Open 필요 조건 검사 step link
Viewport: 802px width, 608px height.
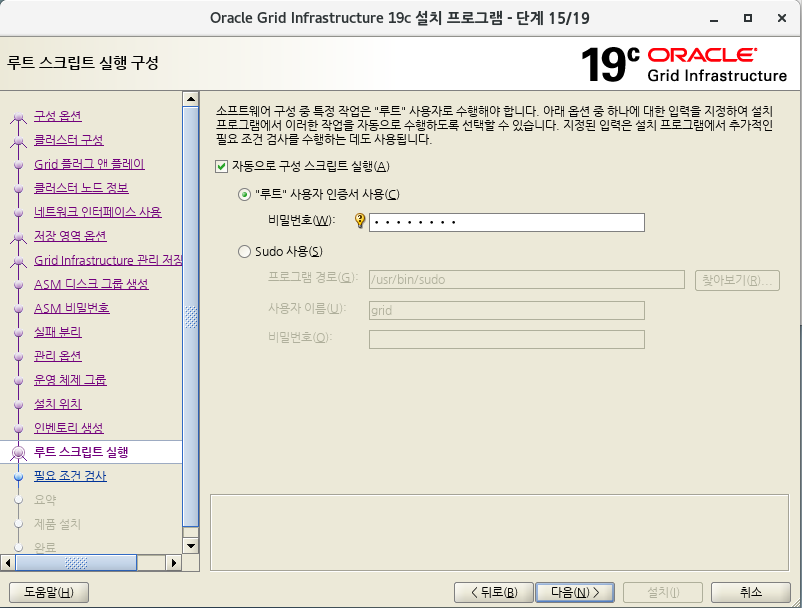(x=70, y=477)
